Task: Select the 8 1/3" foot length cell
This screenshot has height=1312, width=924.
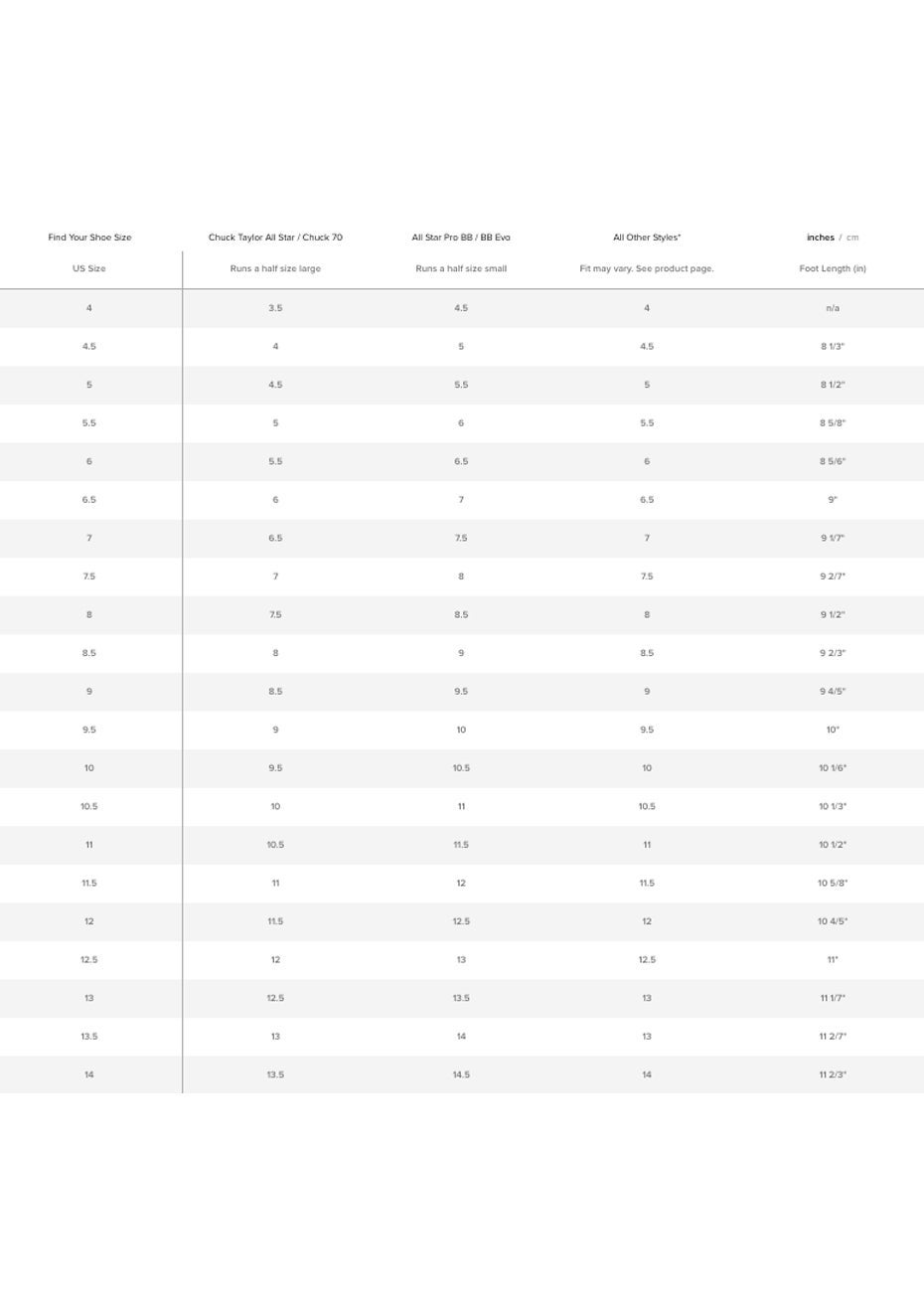Action: [x=833, y=347]
